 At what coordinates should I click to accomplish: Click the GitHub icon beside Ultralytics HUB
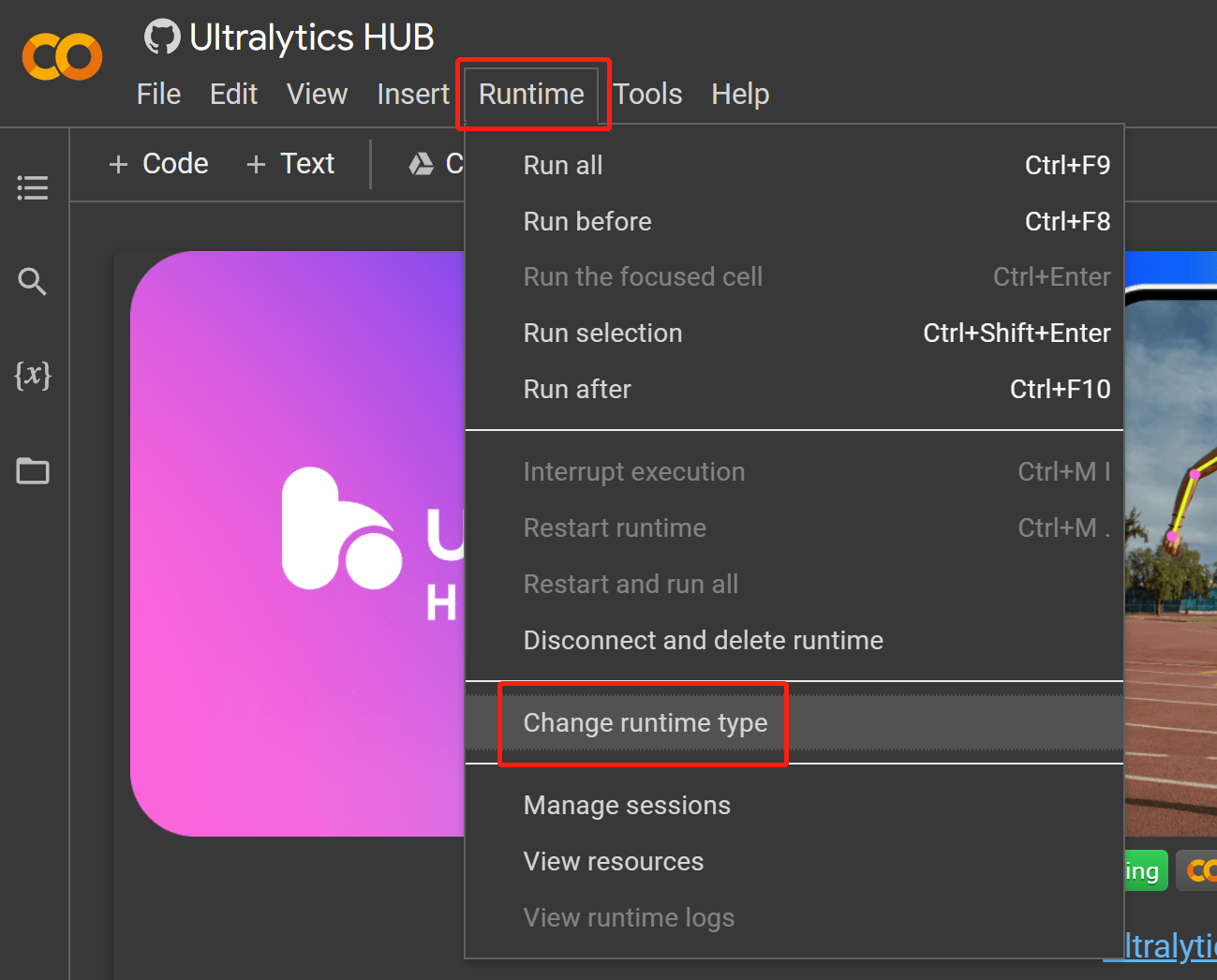coord(162,37)
